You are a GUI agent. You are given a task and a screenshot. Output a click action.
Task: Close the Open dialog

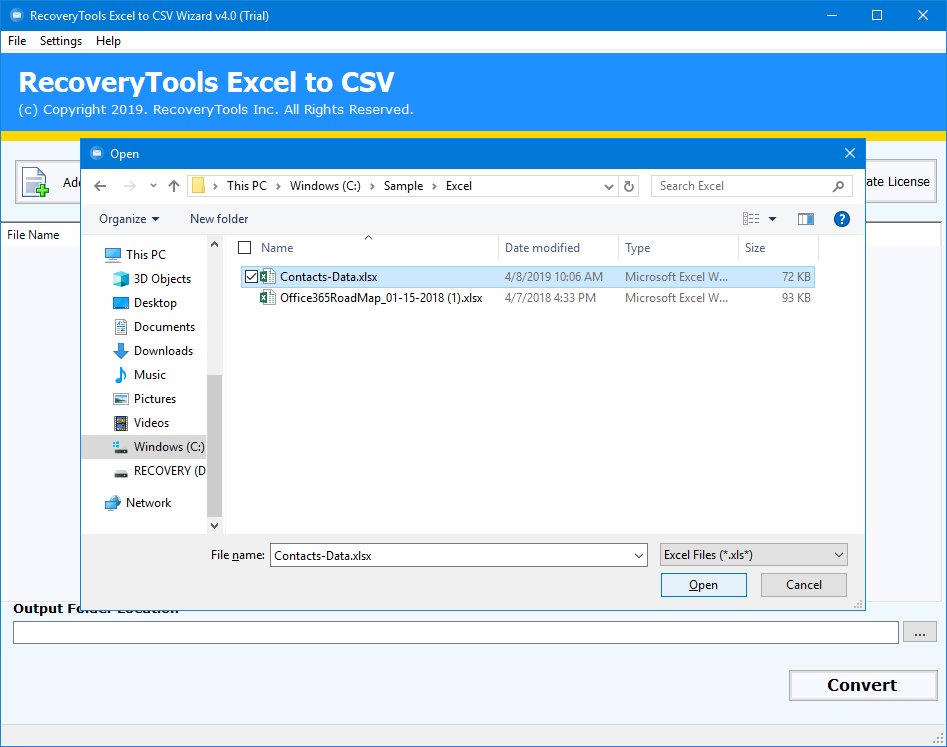pyautogui.click(x=849, y=153)
